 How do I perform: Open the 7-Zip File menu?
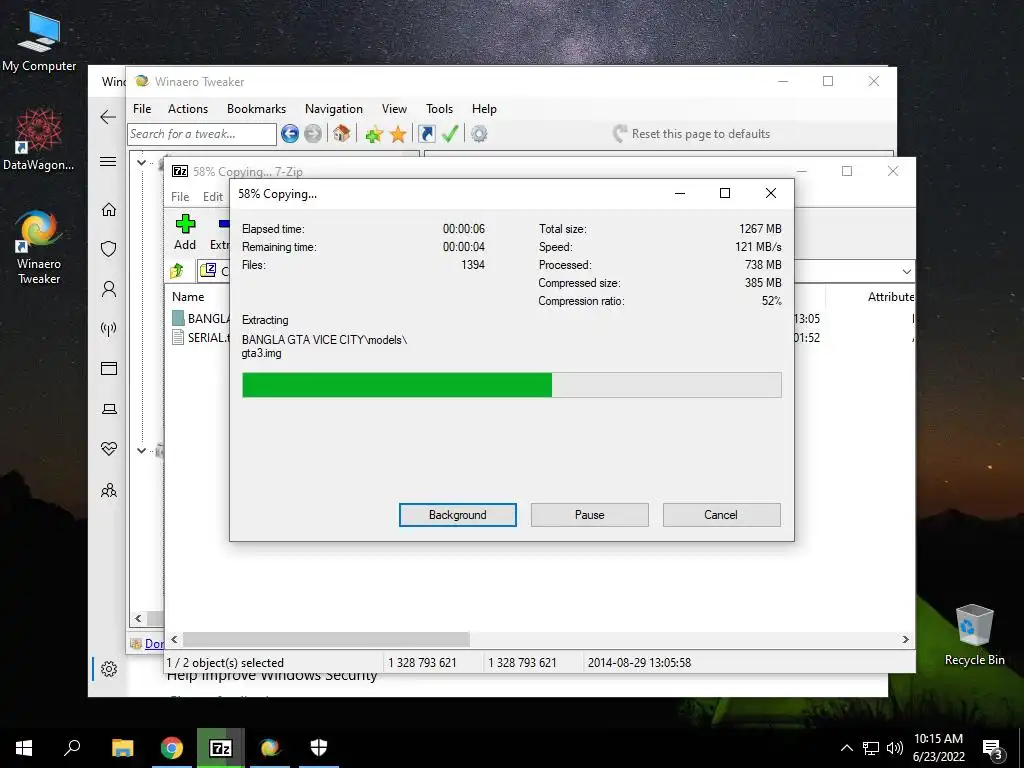pos(180,197)
